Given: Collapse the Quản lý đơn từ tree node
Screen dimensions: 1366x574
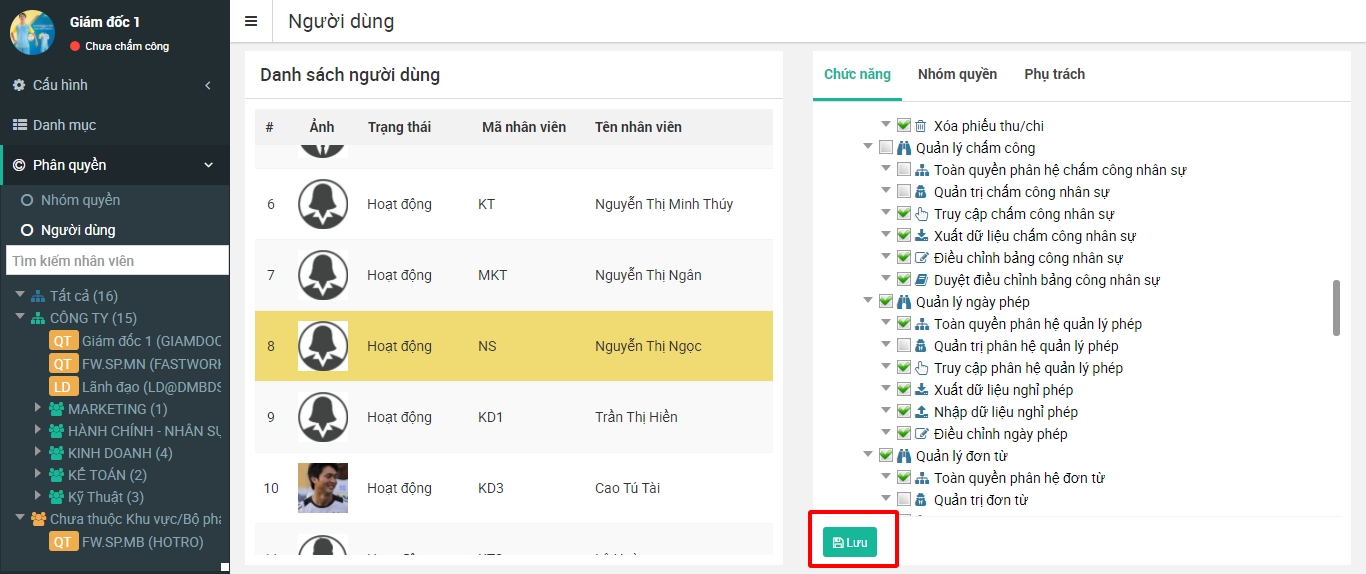Looking at the screenshot, I should [x=868, y=456].
